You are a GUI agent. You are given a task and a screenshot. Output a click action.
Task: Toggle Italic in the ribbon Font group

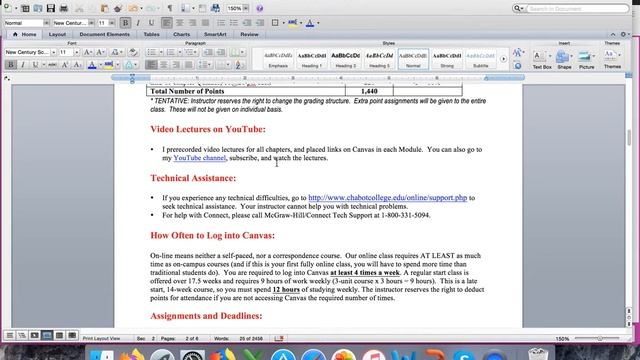tap(23, 65)
